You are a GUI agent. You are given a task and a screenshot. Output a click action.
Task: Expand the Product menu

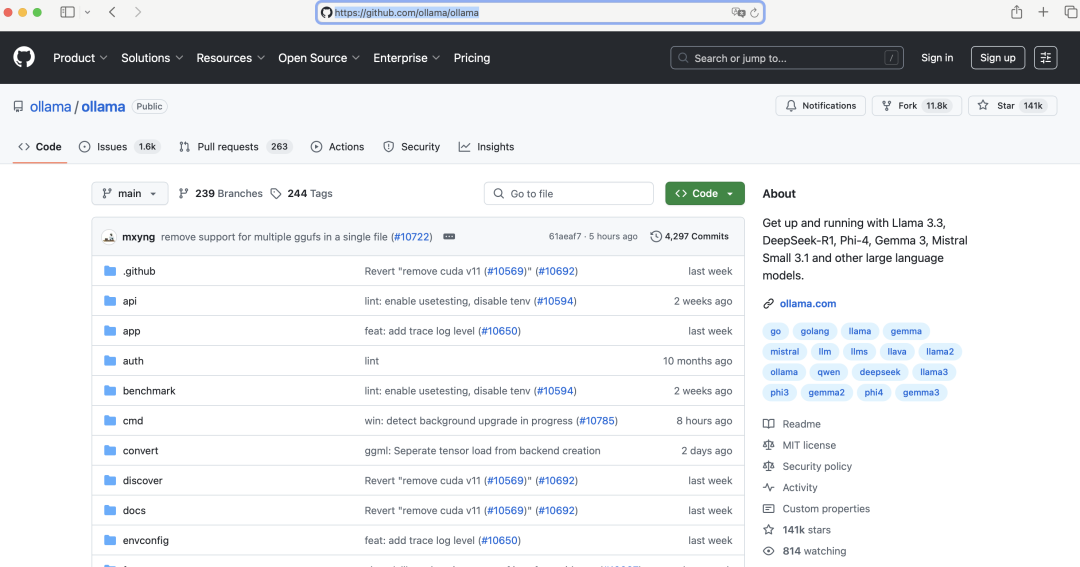click(x=80, y=58)
